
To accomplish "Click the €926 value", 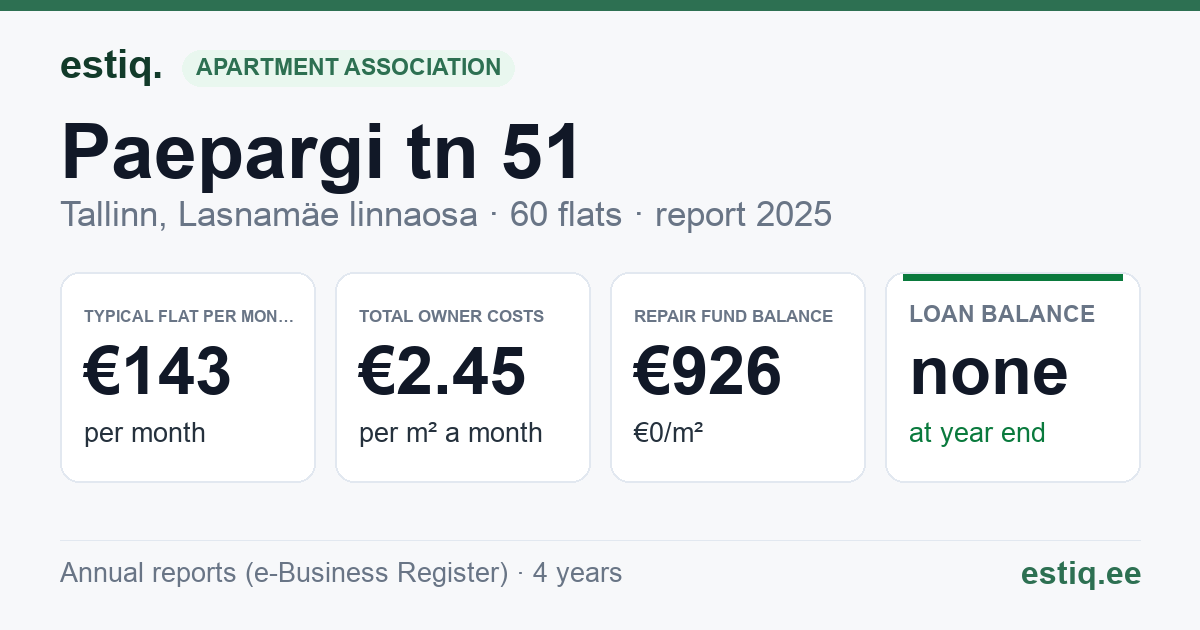I will pyautogui.click(x=708, y=371).
